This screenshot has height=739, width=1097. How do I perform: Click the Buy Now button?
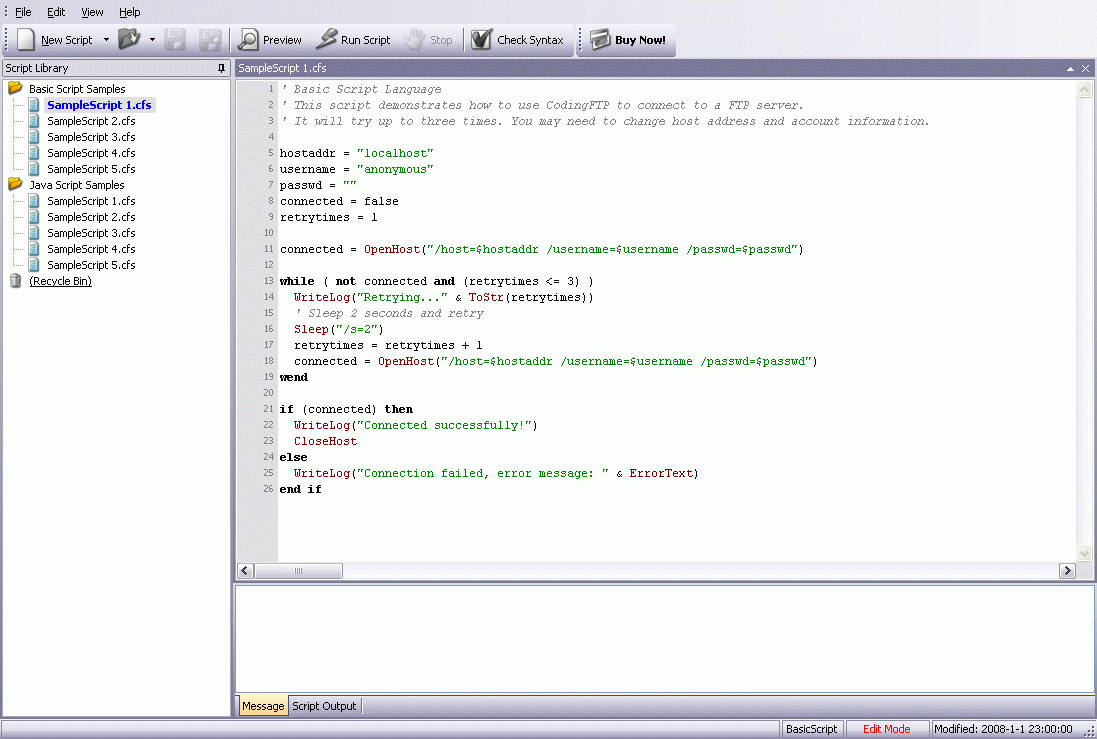coord(628,40)
